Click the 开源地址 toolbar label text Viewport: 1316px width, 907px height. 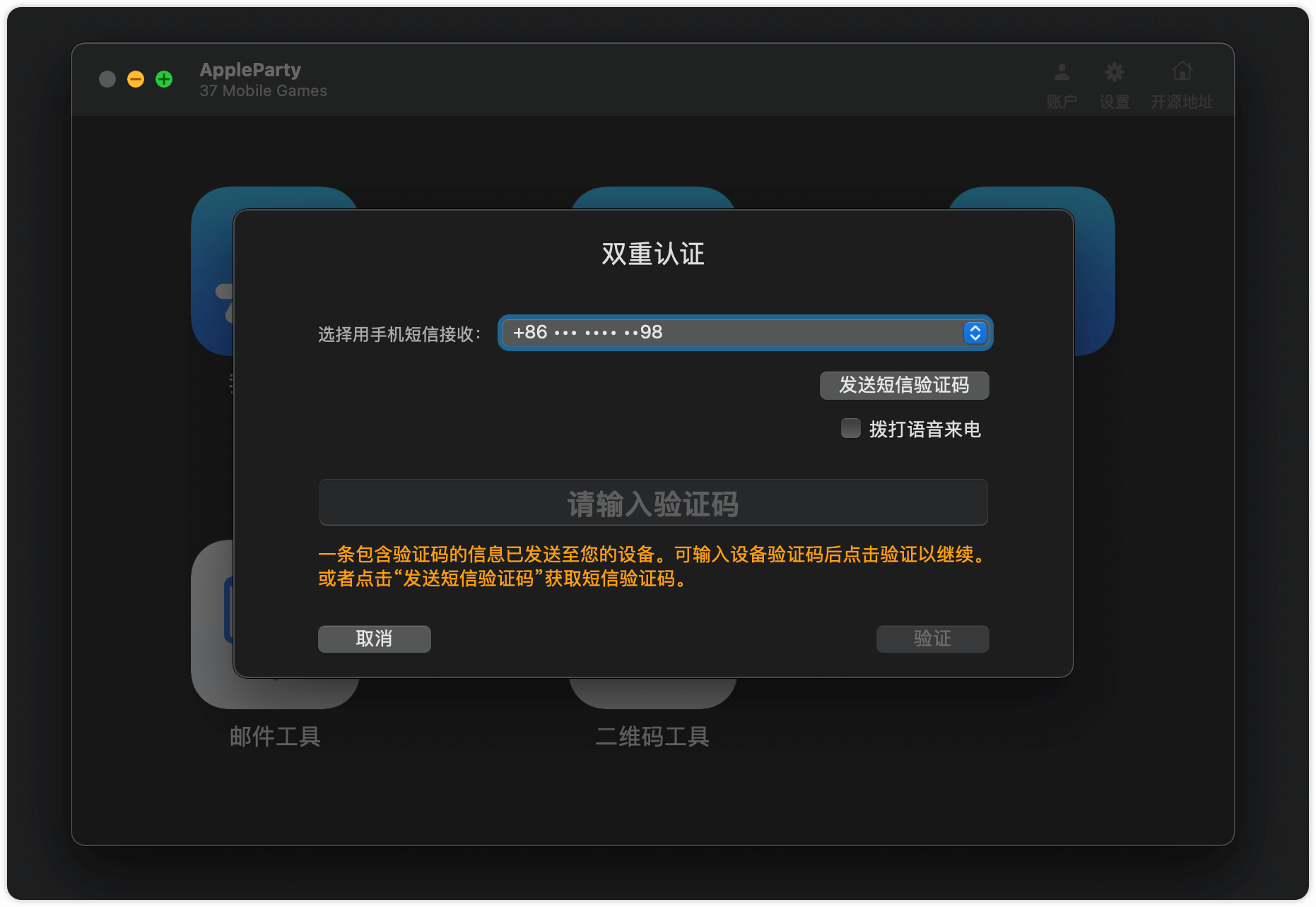coord(1182,102)
